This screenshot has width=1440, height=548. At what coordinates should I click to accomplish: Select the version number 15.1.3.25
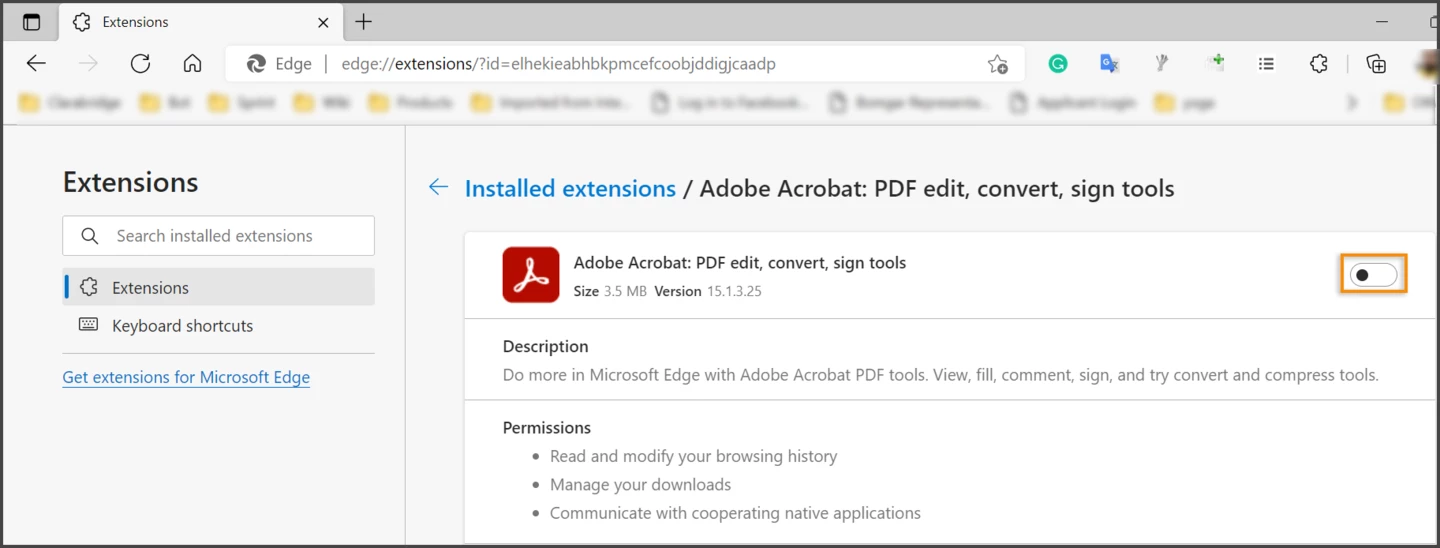pos(735,291)
